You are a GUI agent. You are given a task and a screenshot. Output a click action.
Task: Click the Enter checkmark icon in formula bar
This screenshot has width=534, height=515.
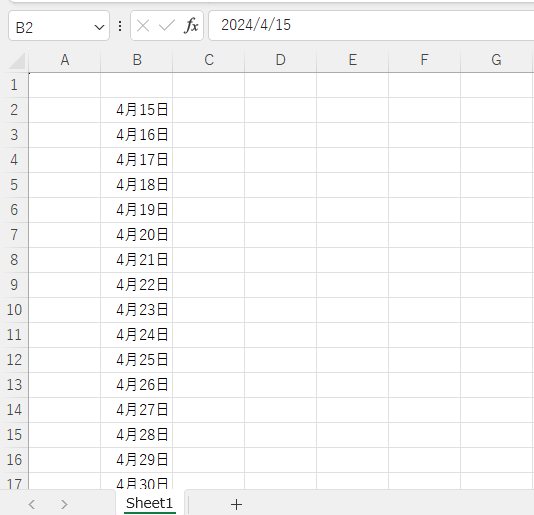[167, 26]
